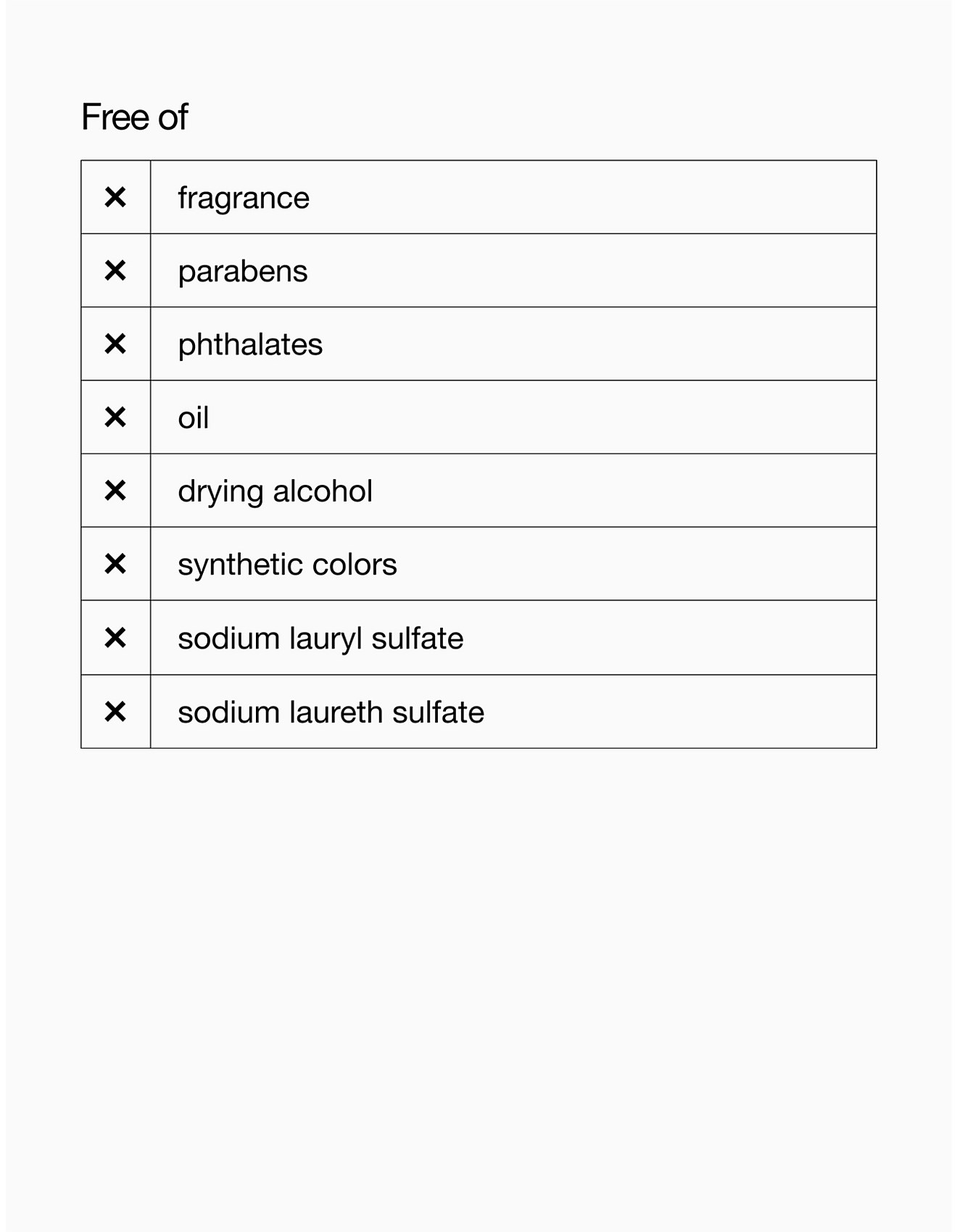Image resolution: width=957 pixels, height=1232 pixels.
Task: Click the "phthalates" label
Action: point(250,345)
